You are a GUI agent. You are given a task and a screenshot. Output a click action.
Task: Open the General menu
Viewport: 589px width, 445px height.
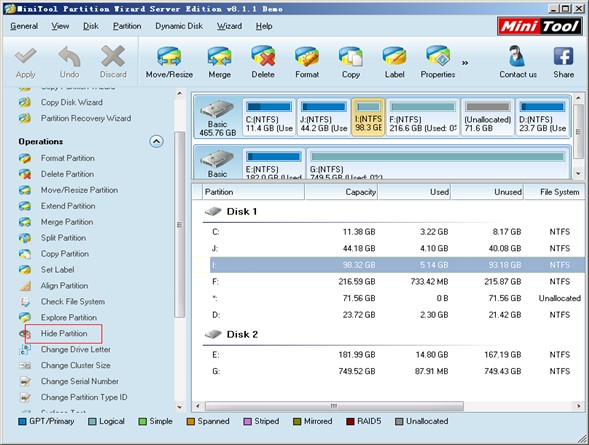[x=24, y=26]
